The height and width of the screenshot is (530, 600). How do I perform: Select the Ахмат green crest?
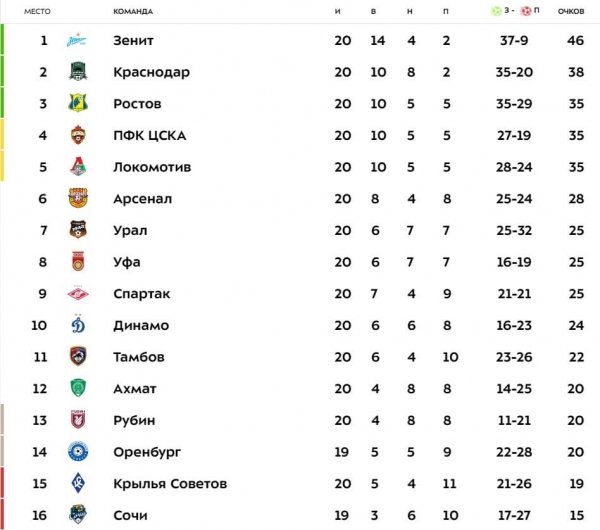78,388
